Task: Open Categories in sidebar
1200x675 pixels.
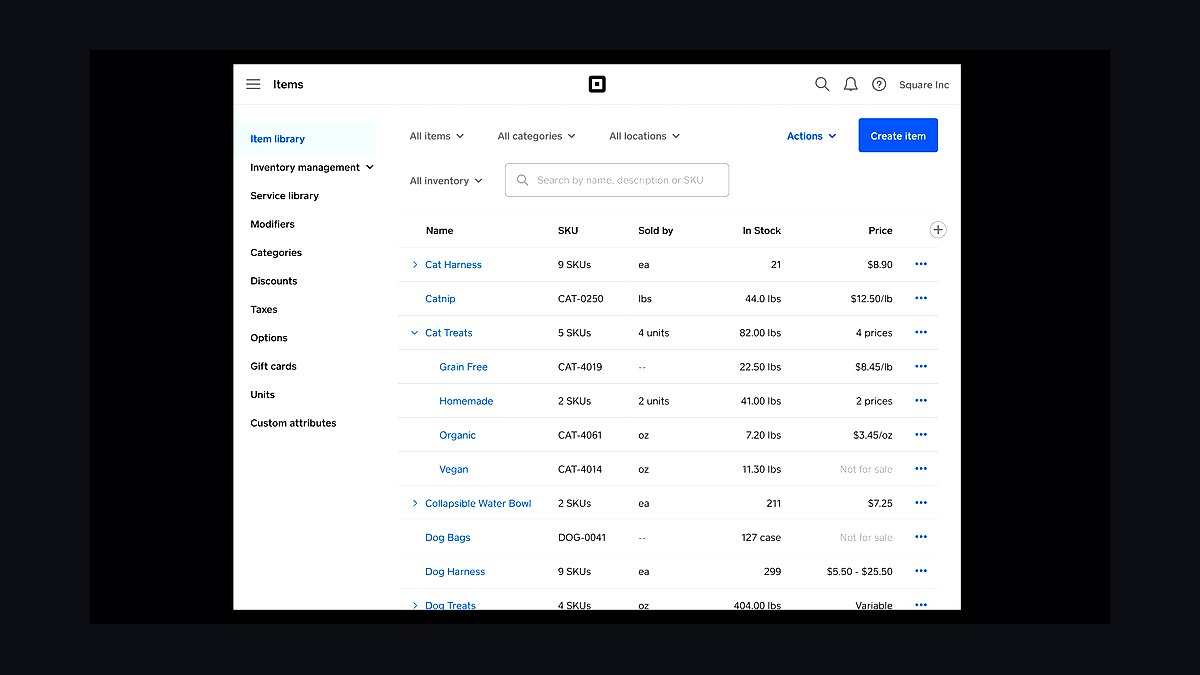Action: point(276,253)
